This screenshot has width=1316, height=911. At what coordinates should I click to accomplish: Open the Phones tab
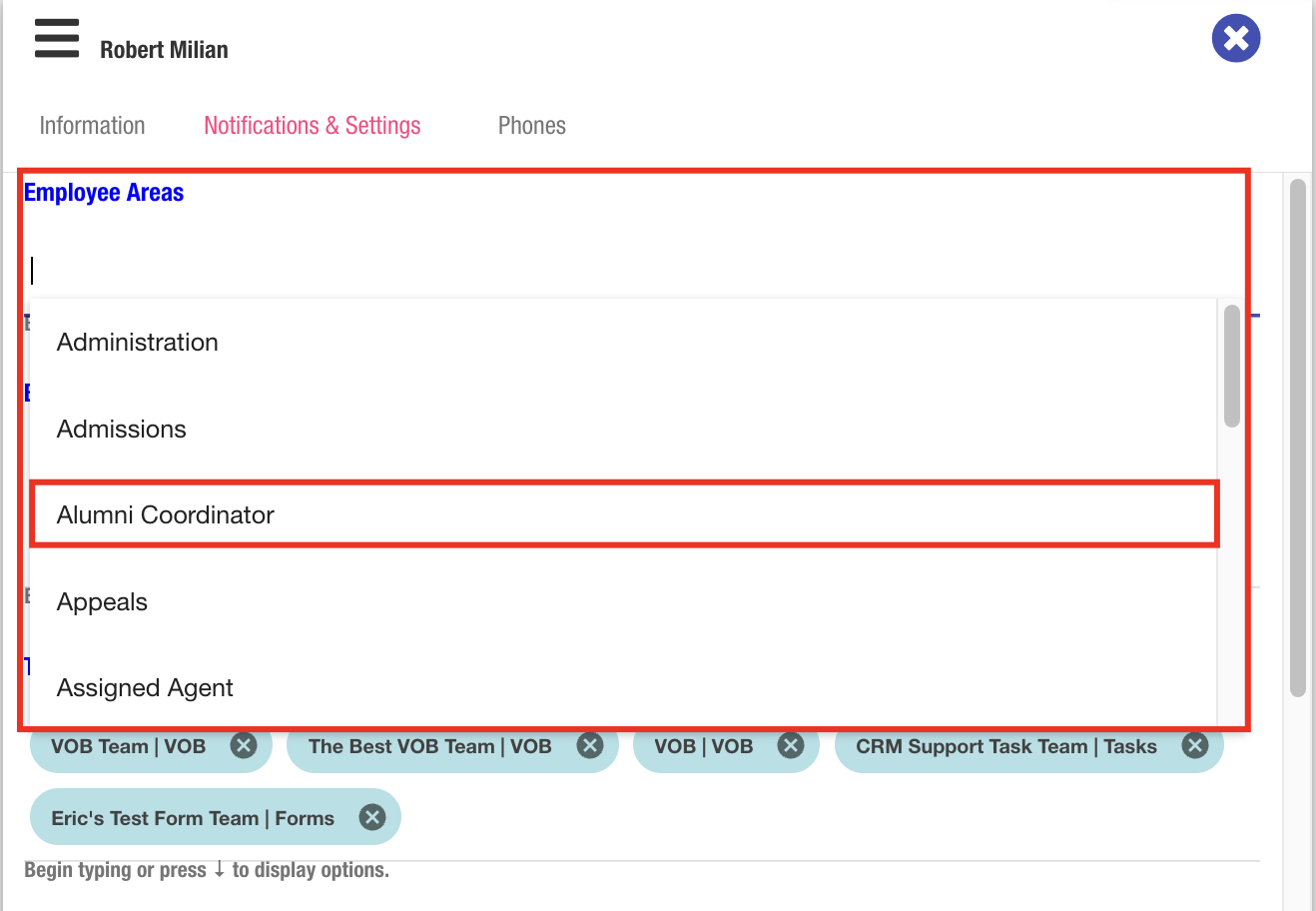[x=531, y=126]
